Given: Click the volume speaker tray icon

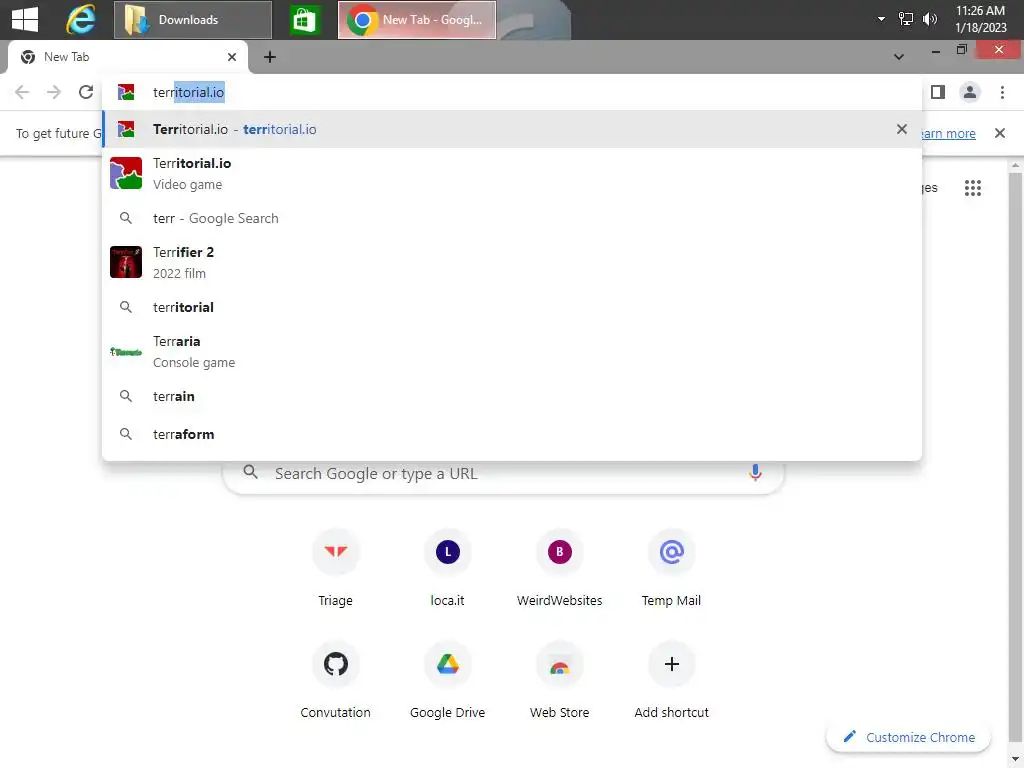Looking at the screenshot, I should pos(930,19).
